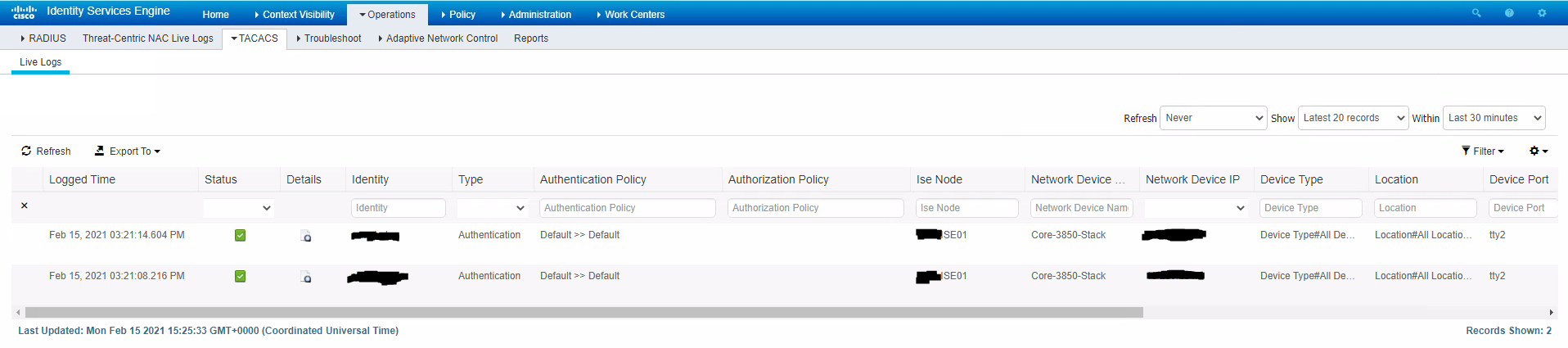Image resolution: width=1568 pixels, height=348 pixels.
Task: Sort by the Identity column header
Action: (370, 179)
